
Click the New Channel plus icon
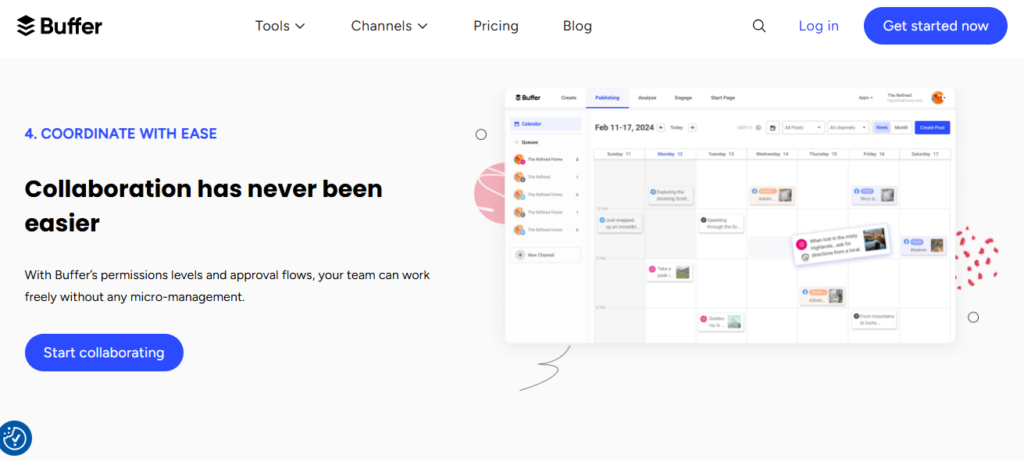pyautogui.click(x=520, y=255)
